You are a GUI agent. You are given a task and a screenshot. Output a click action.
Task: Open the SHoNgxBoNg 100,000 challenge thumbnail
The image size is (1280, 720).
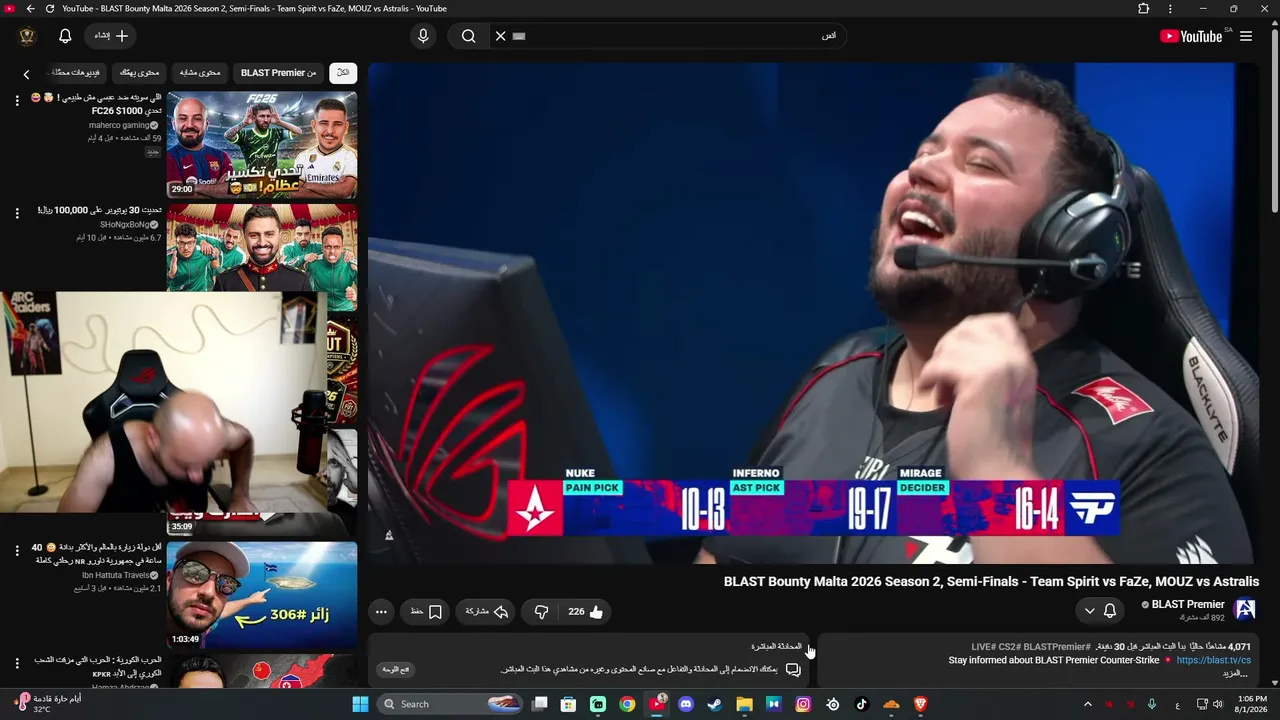[262, 257]
